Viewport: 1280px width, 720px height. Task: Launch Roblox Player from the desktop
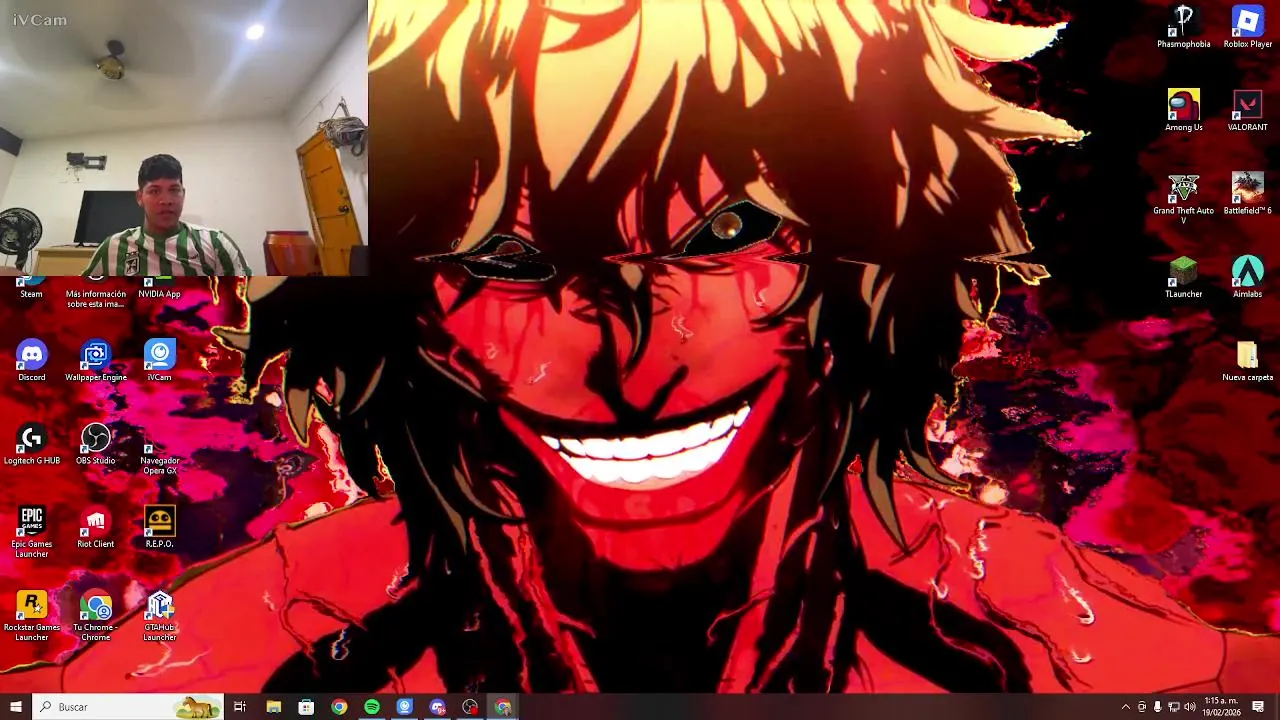click(x=1247, y=27)
